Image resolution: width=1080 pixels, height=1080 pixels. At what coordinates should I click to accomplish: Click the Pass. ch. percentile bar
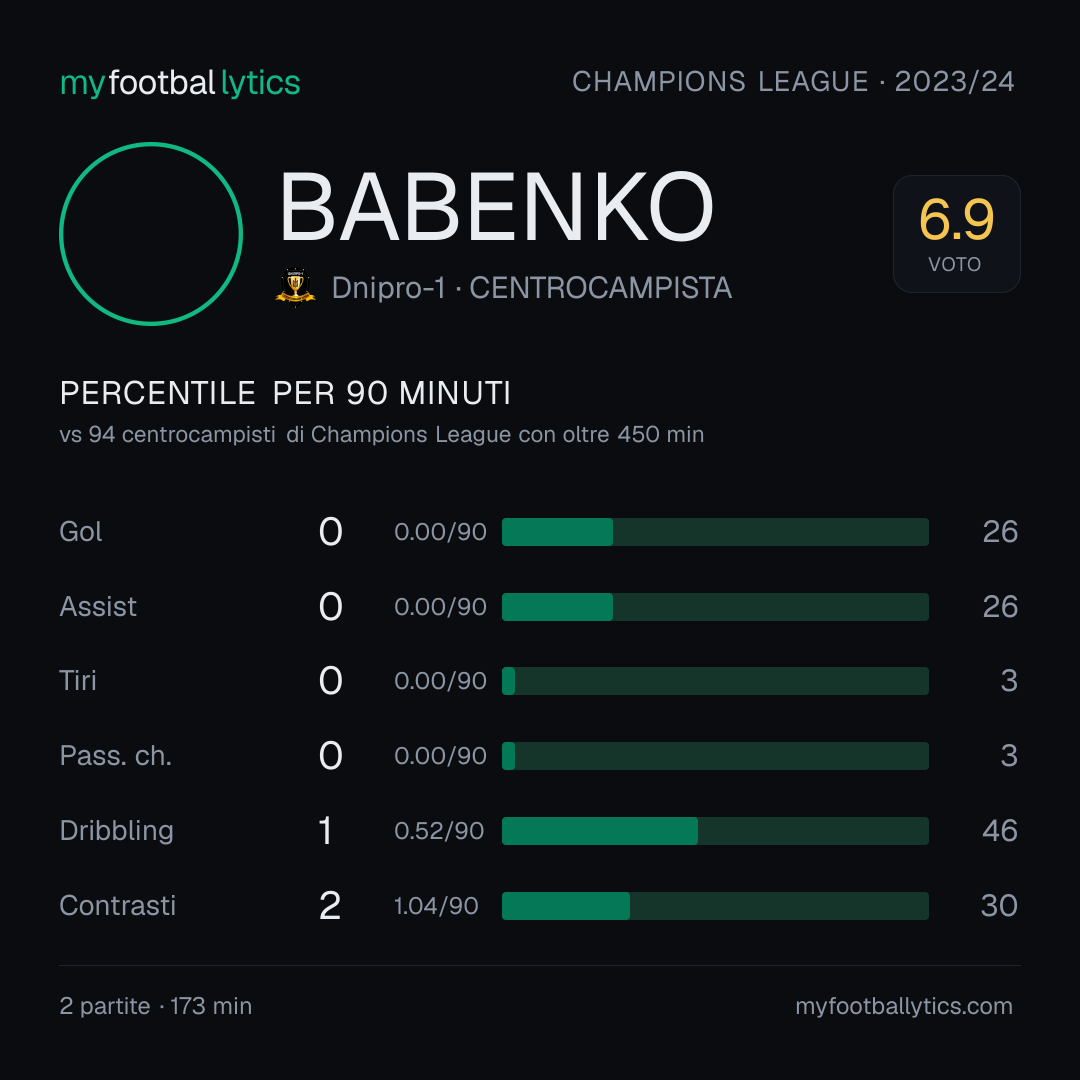click(x=715, y=756)
